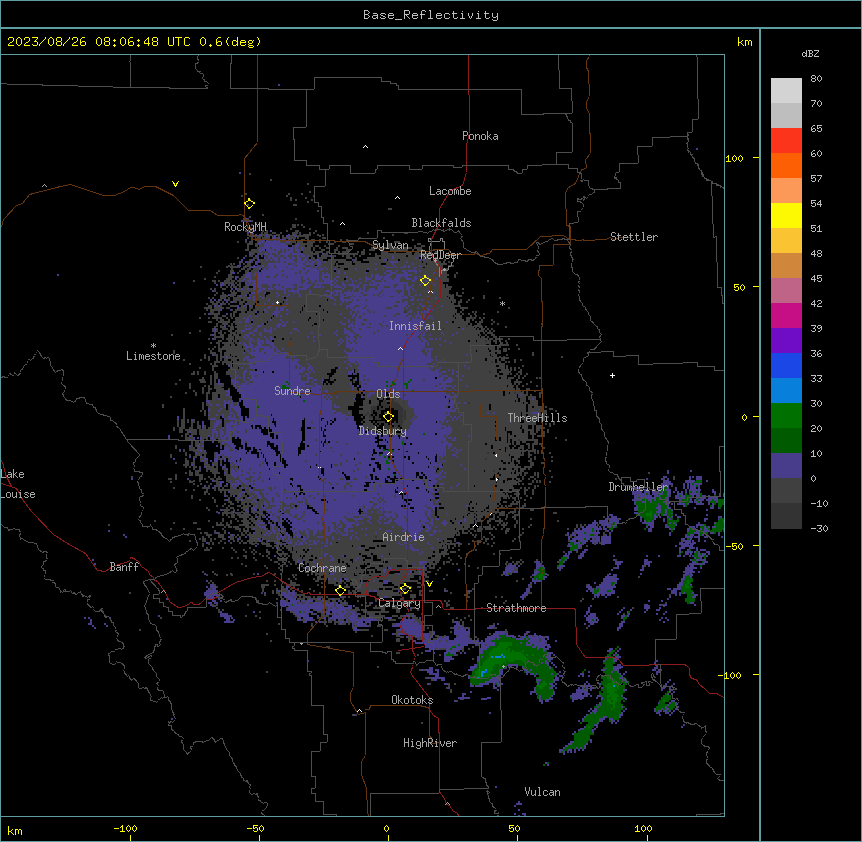Select the 80 dBZ white legend swatch

point(786,91)
